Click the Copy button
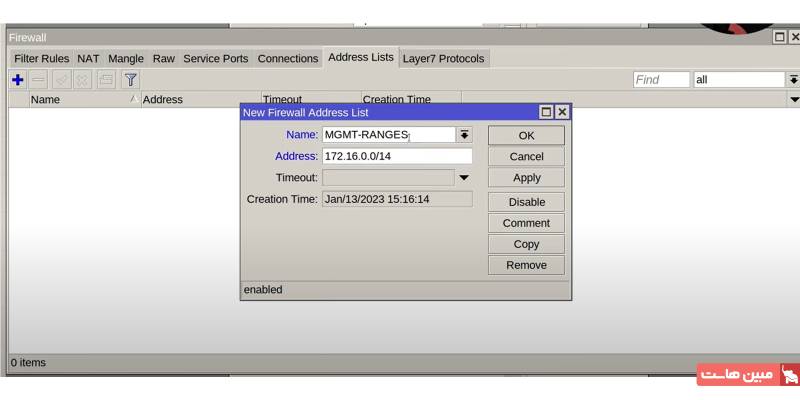The width and height of the screenshot is (800, 400). coord(527,244)
